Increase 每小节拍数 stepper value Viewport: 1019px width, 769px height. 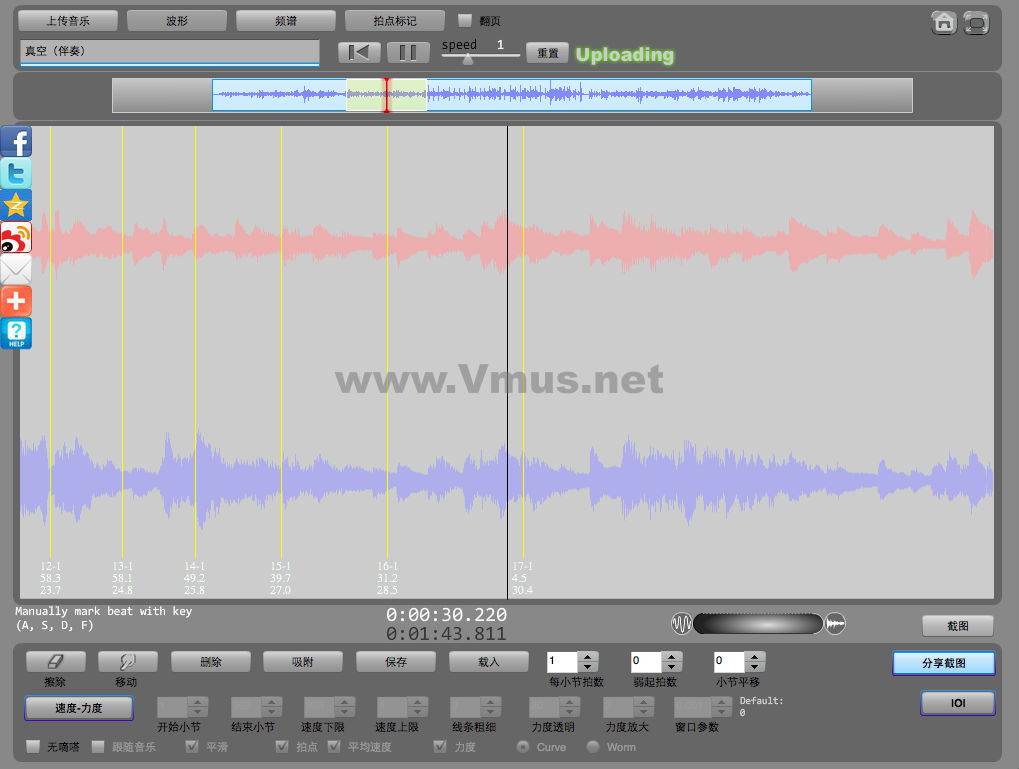click(x=587, y=657)
